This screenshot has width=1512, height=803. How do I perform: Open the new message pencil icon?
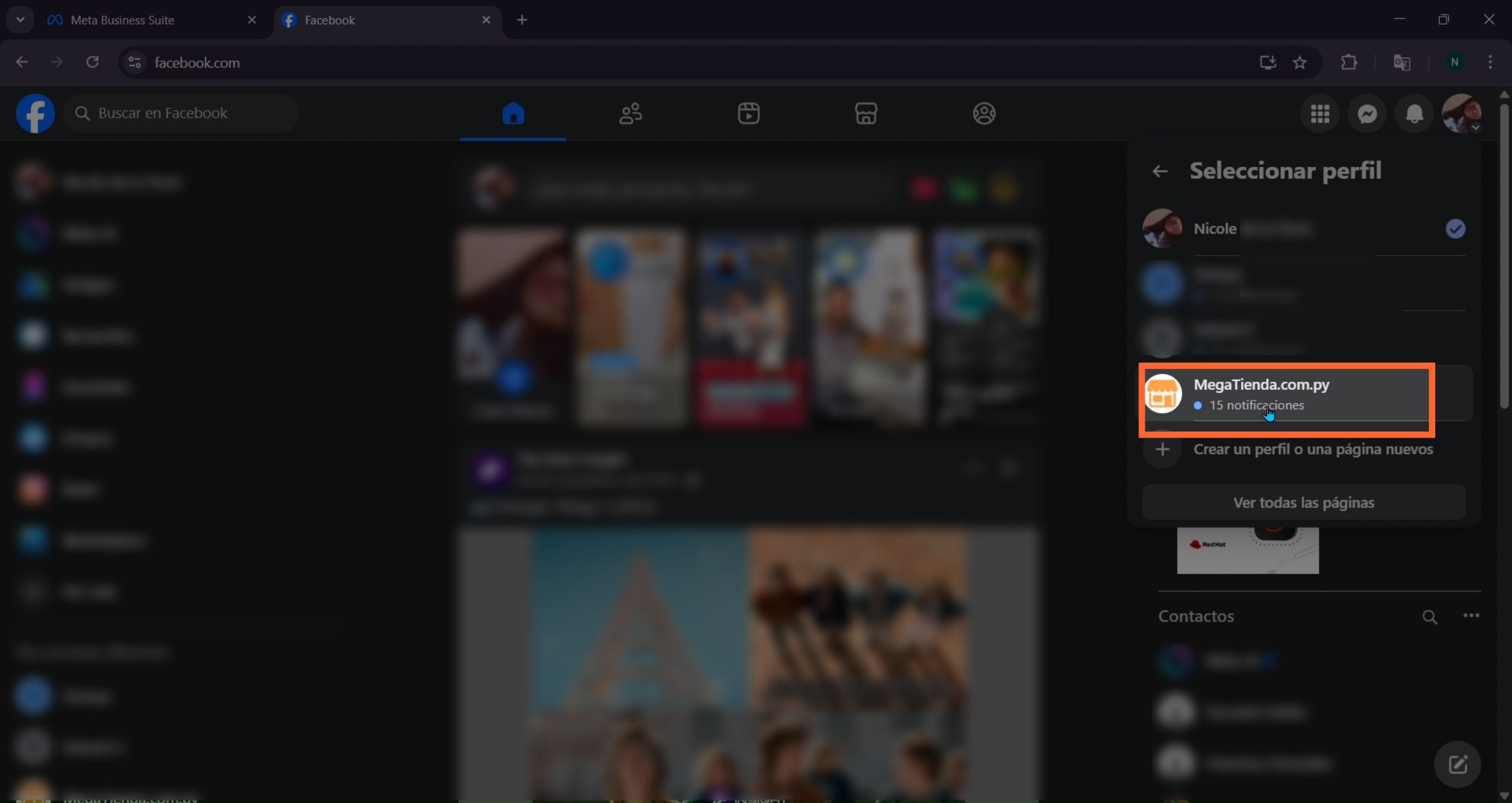tap(1457, 765)
